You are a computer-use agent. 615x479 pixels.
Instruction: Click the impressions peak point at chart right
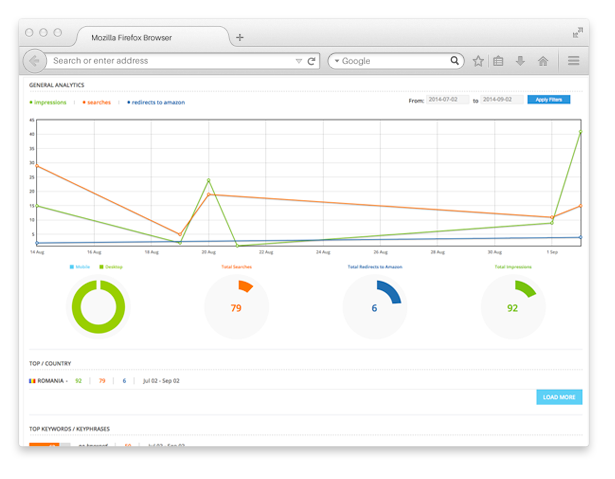580,132
